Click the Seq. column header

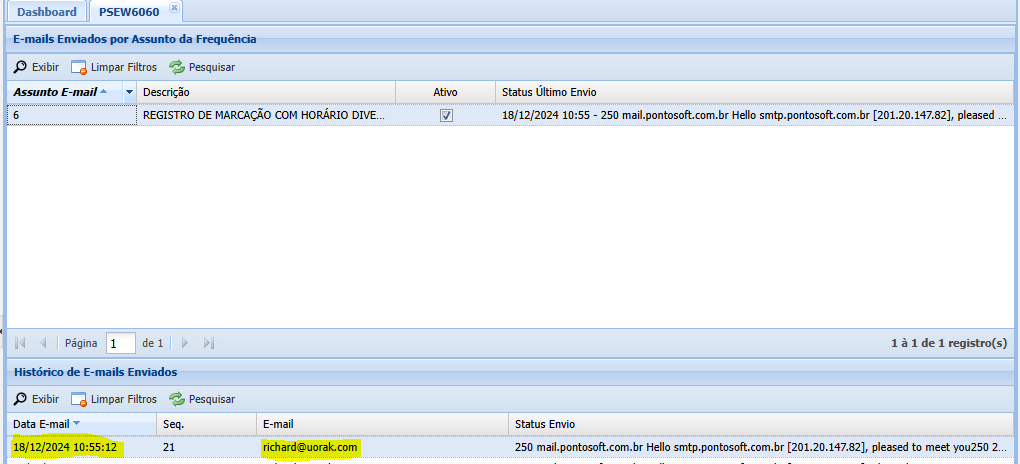click(206, 424)
